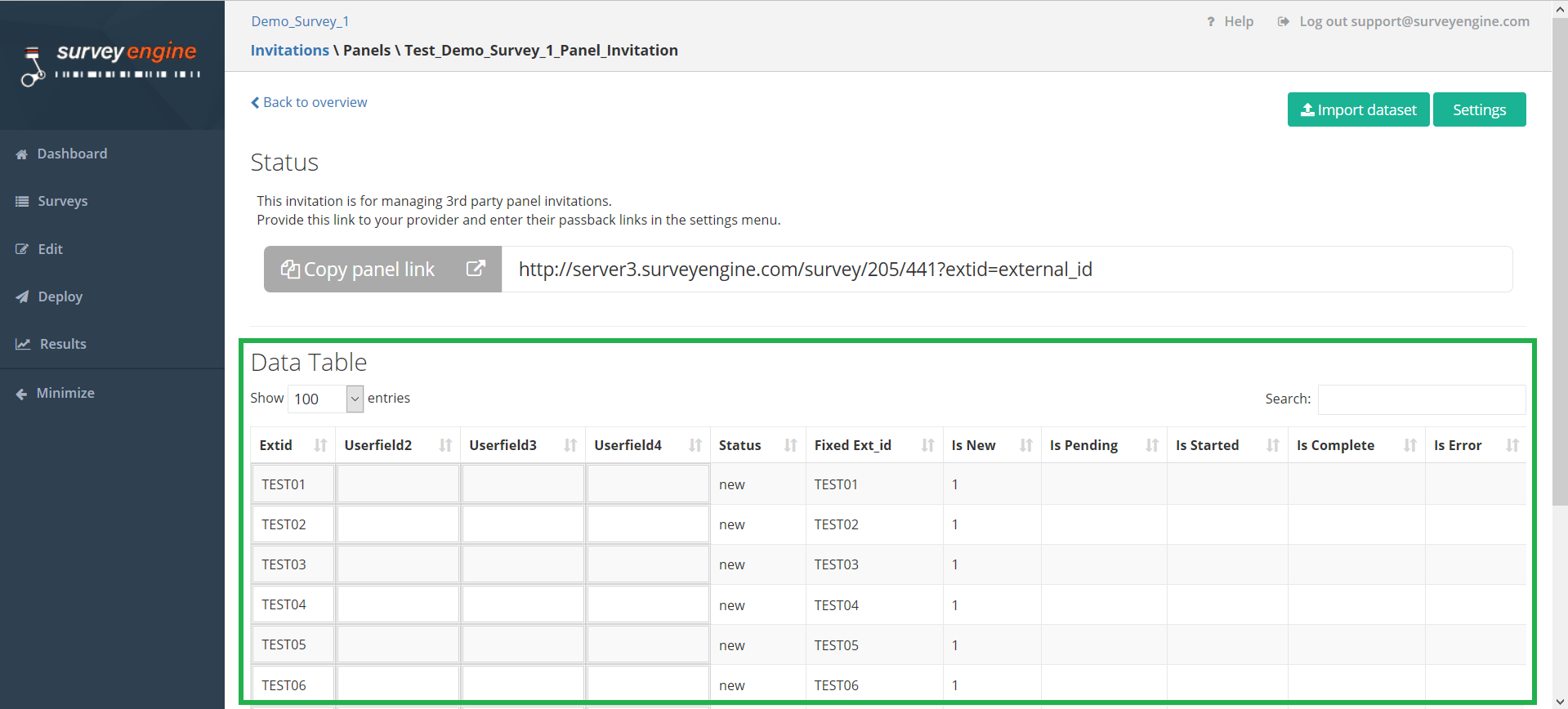Click the Search input field
The image size is (1568, 709).
coord(1421,399)
